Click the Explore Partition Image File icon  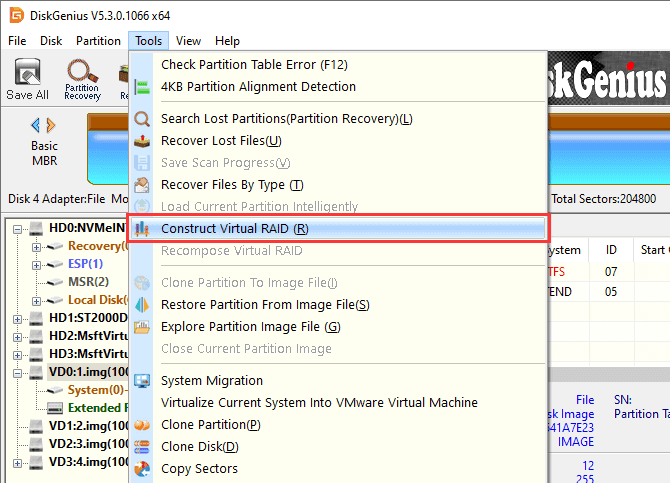coord(142,327)
